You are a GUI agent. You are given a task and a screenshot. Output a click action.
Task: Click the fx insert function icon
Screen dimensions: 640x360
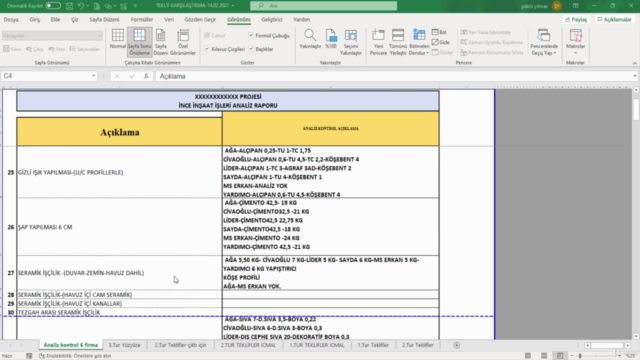pyautogui.click(x=146, y=76)
